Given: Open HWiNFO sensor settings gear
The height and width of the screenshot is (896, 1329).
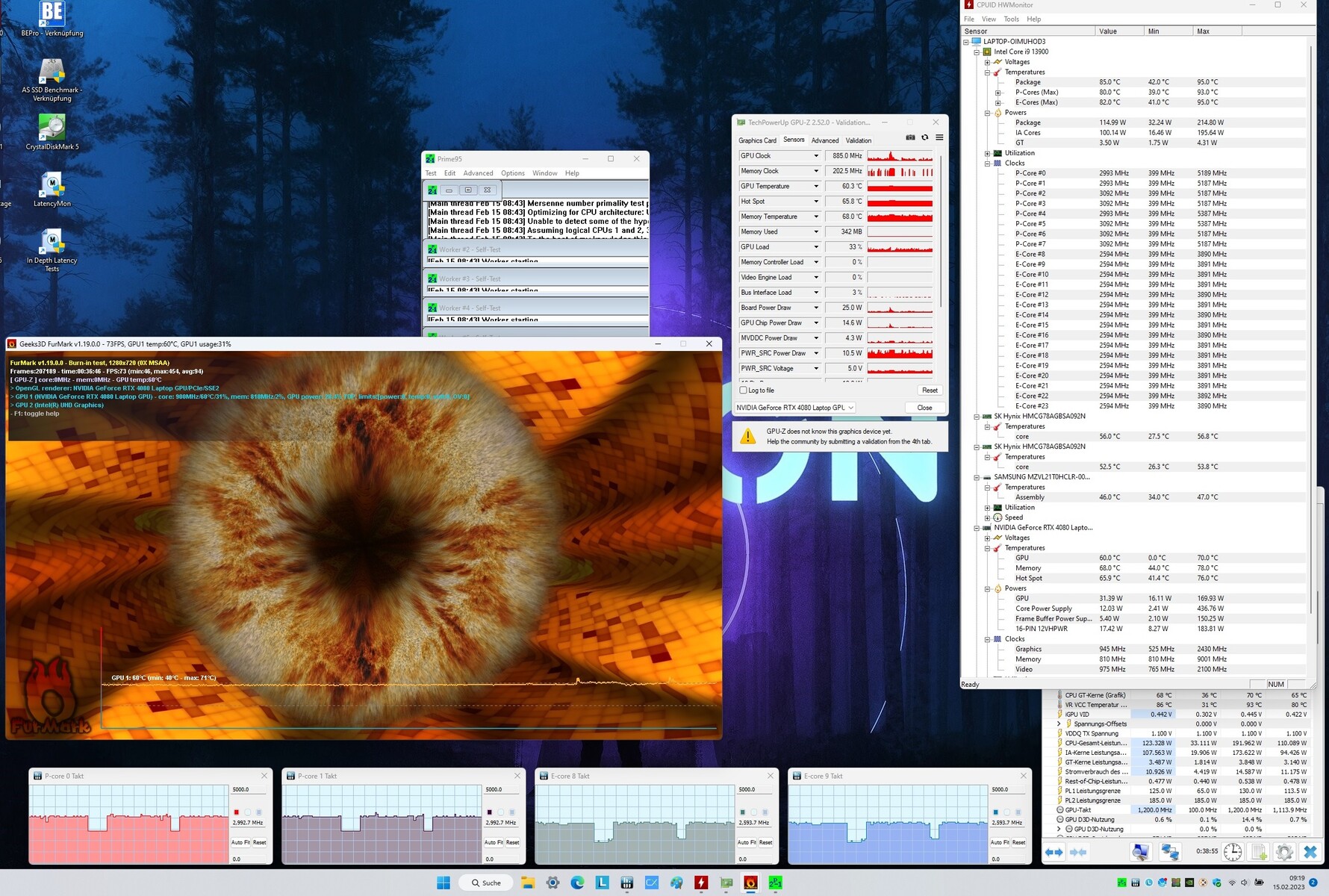Looking at the screenshot, I should pos(1284,852).
